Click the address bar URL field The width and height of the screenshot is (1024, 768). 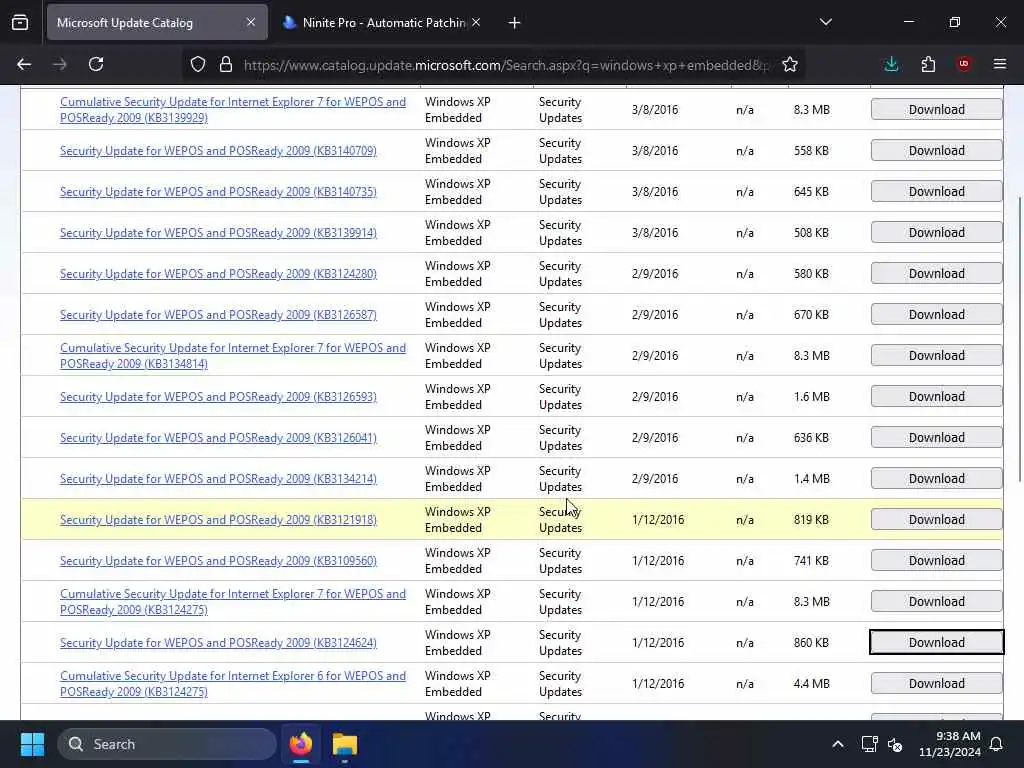click(x=505, y=65)
